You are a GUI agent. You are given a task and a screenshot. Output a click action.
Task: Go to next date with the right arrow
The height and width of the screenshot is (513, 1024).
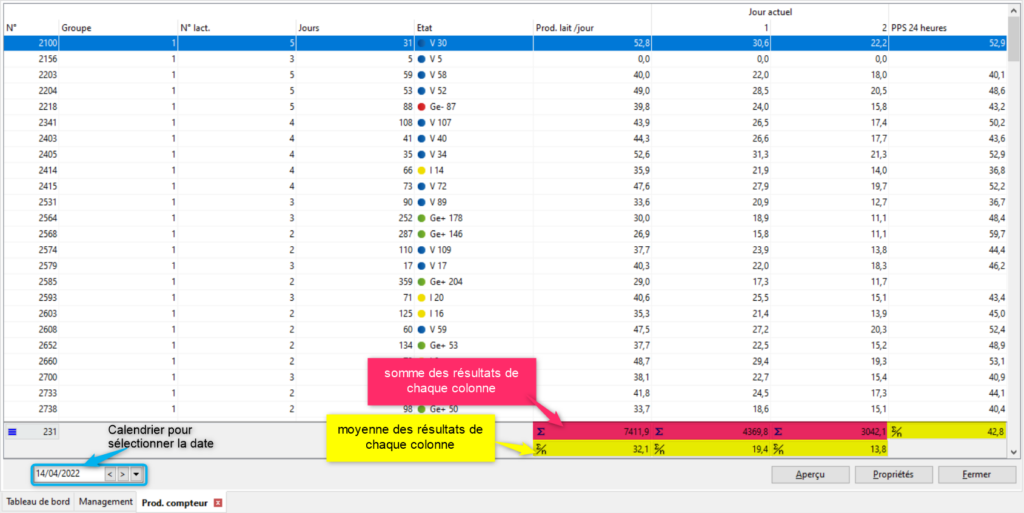[x=122, y=474]
